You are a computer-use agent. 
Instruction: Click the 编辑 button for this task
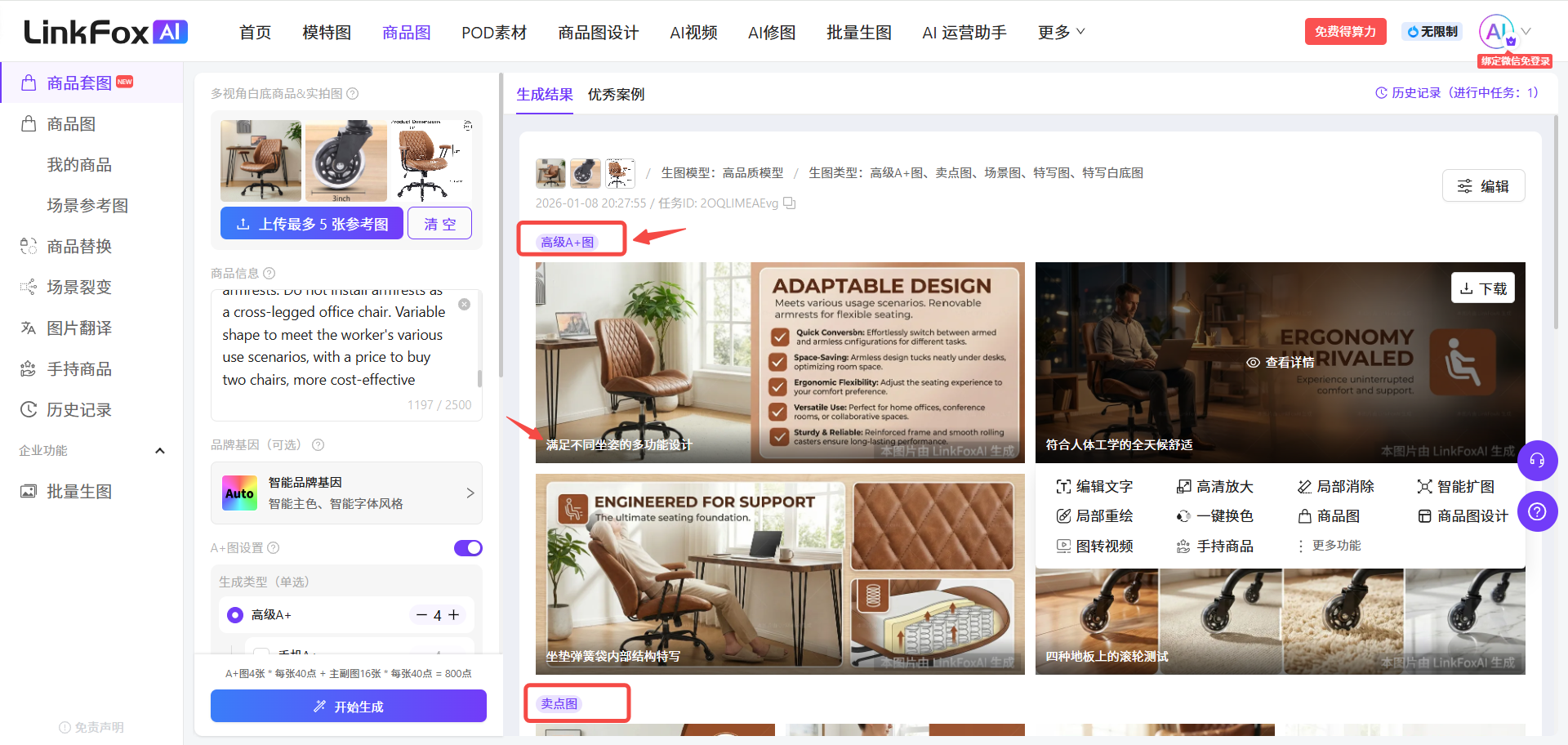(1483, 185)
